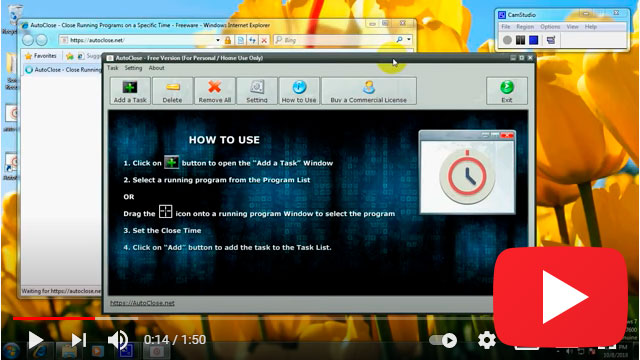Click the video Play button
The height and width of the screenshot is (360, 640).
click(36, 340)
